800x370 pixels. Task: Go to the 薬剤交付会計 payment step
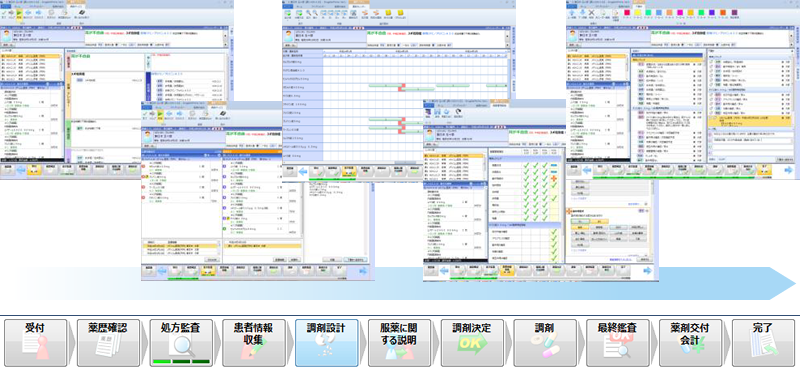[690, 343]
